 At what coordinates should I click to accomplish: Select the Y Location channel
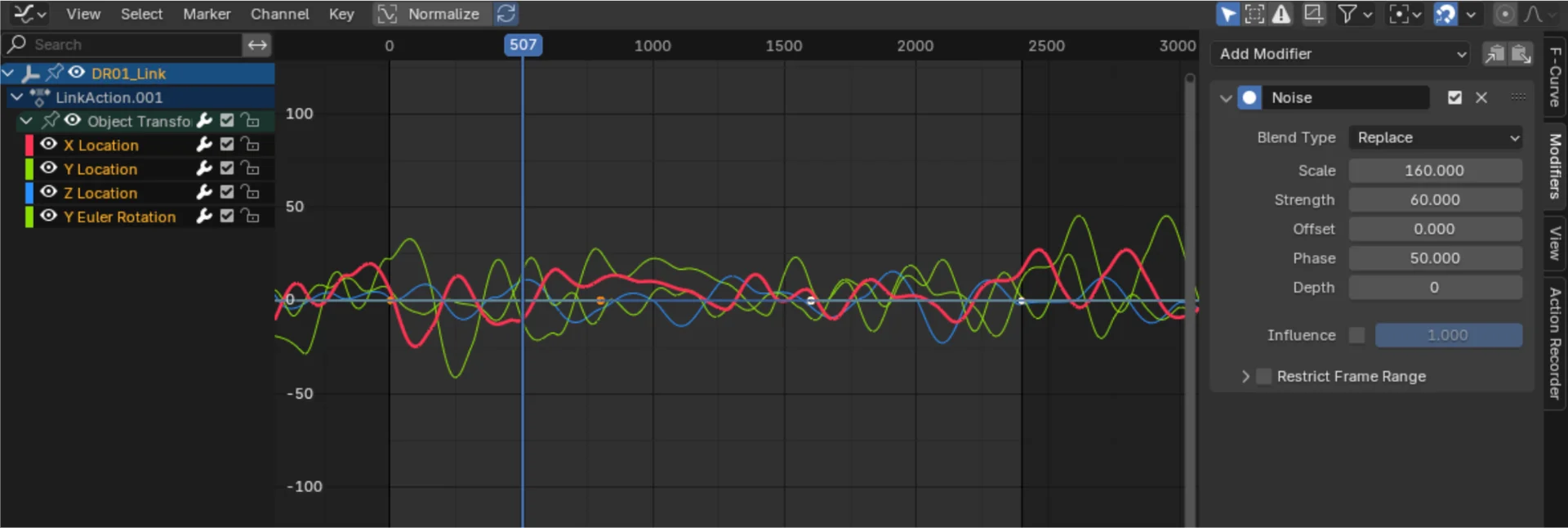(x=100, y=169)
